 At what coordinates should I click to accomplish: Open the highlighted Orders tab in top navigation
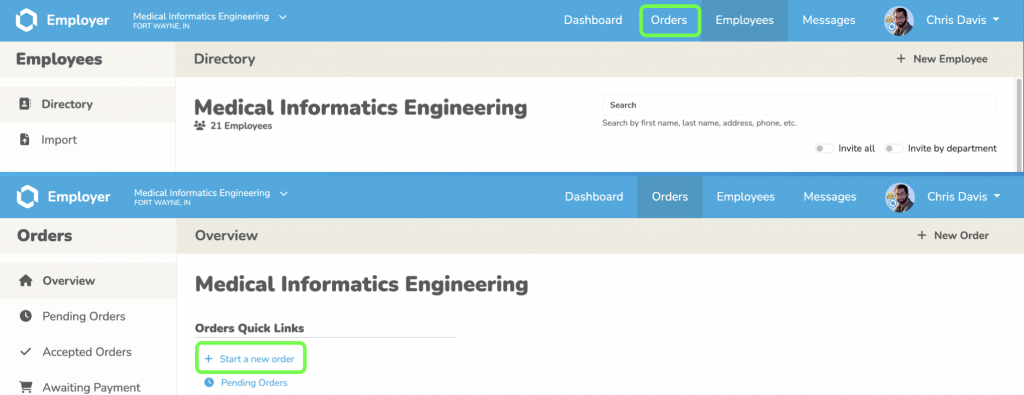[669, 20]
